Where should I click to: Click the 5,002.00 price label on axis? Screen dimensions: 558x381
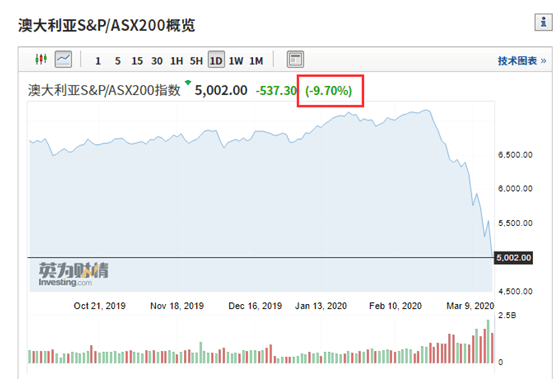pos(514,258)
